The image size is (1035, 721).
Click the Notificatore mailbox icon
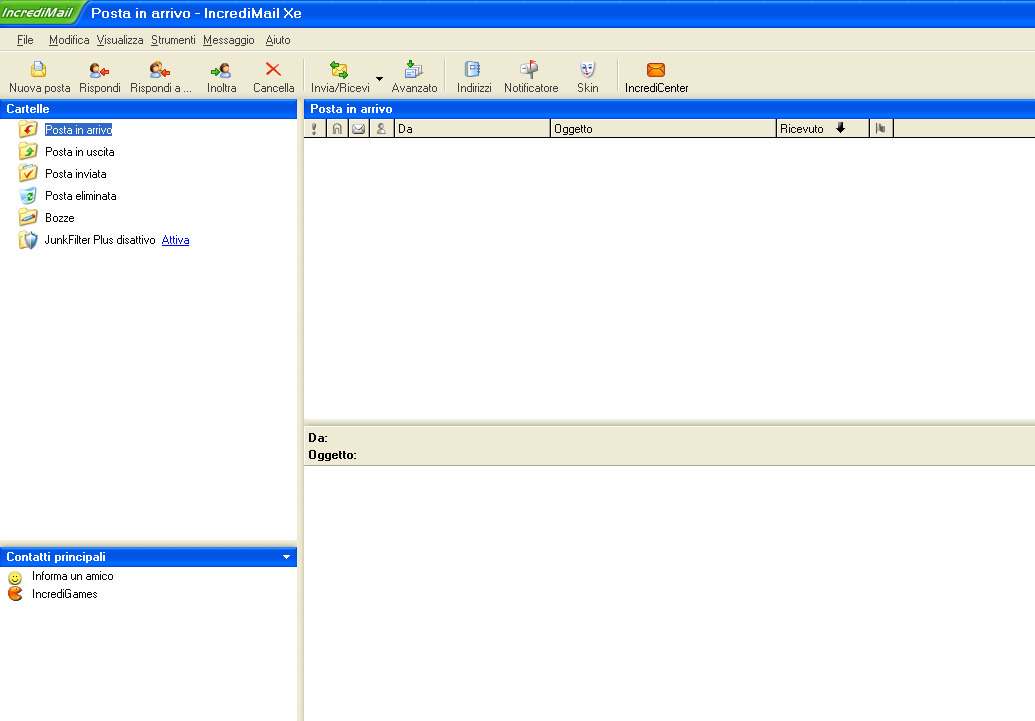click(x=530, y=69)
